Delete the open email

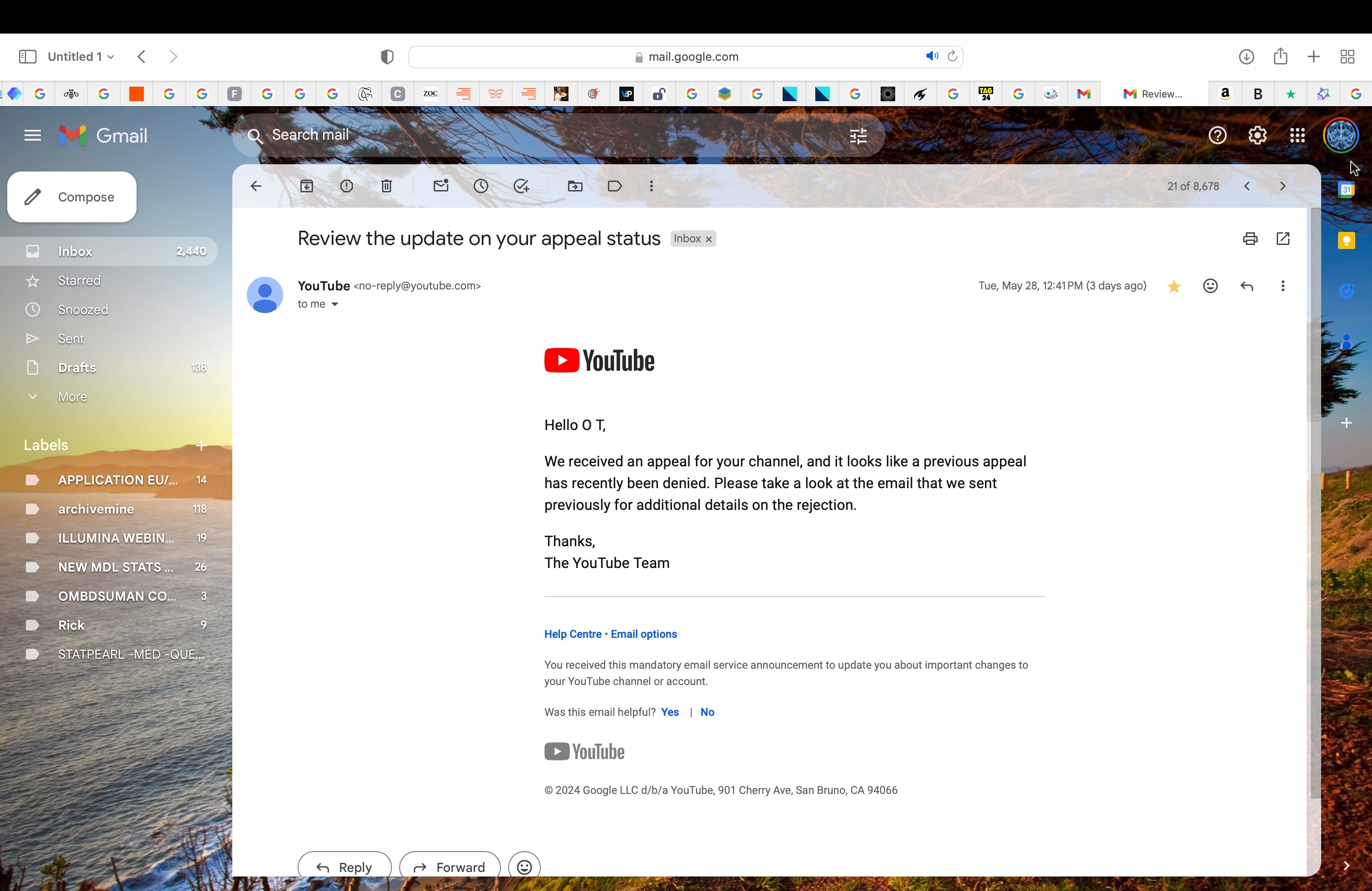pyautogui.click(x=386, y=186)
